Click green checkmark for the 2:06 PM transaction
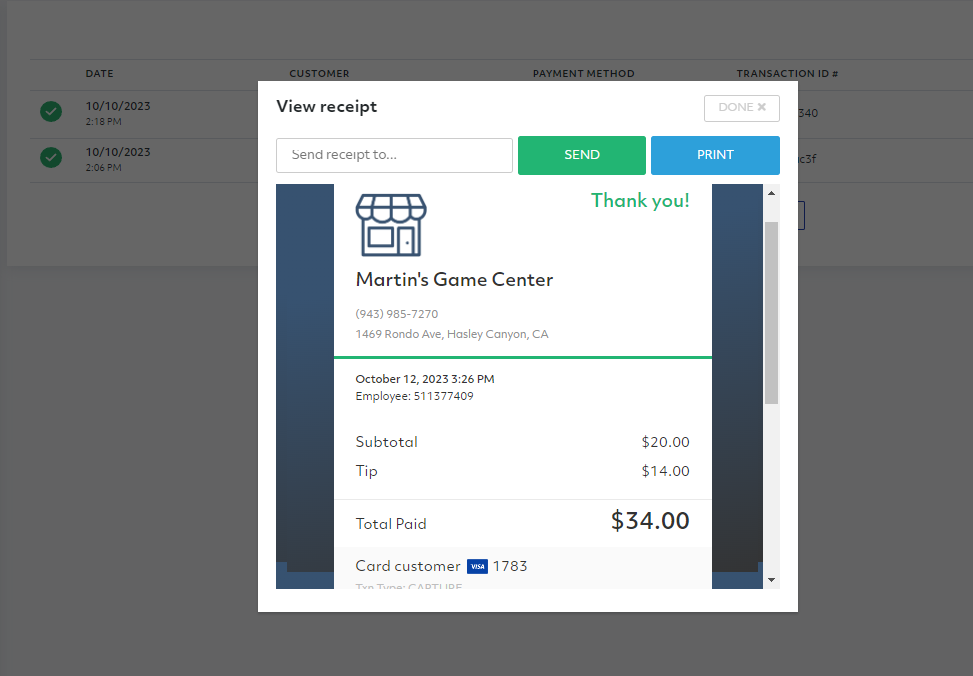The width and height of the screenshot is (973, 676). coord(51,158)
